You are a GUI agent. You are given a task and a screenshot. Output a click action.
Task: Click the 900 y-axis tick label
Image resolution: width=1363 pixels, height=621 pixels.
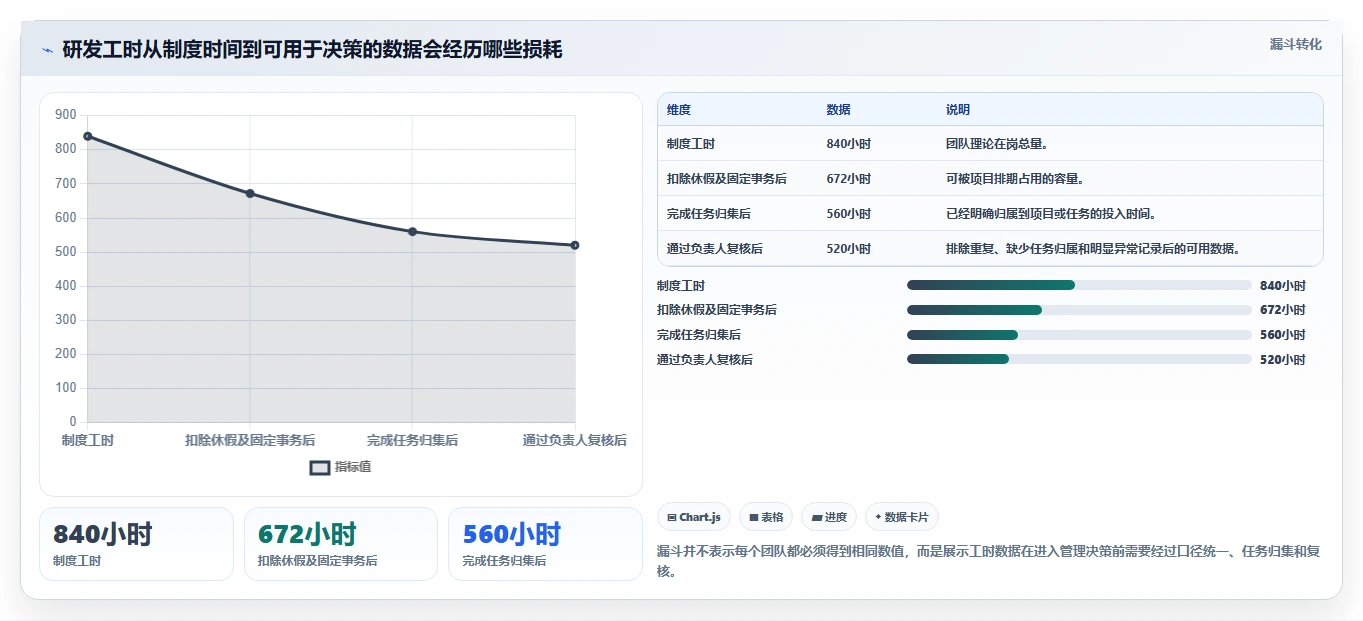66,115
